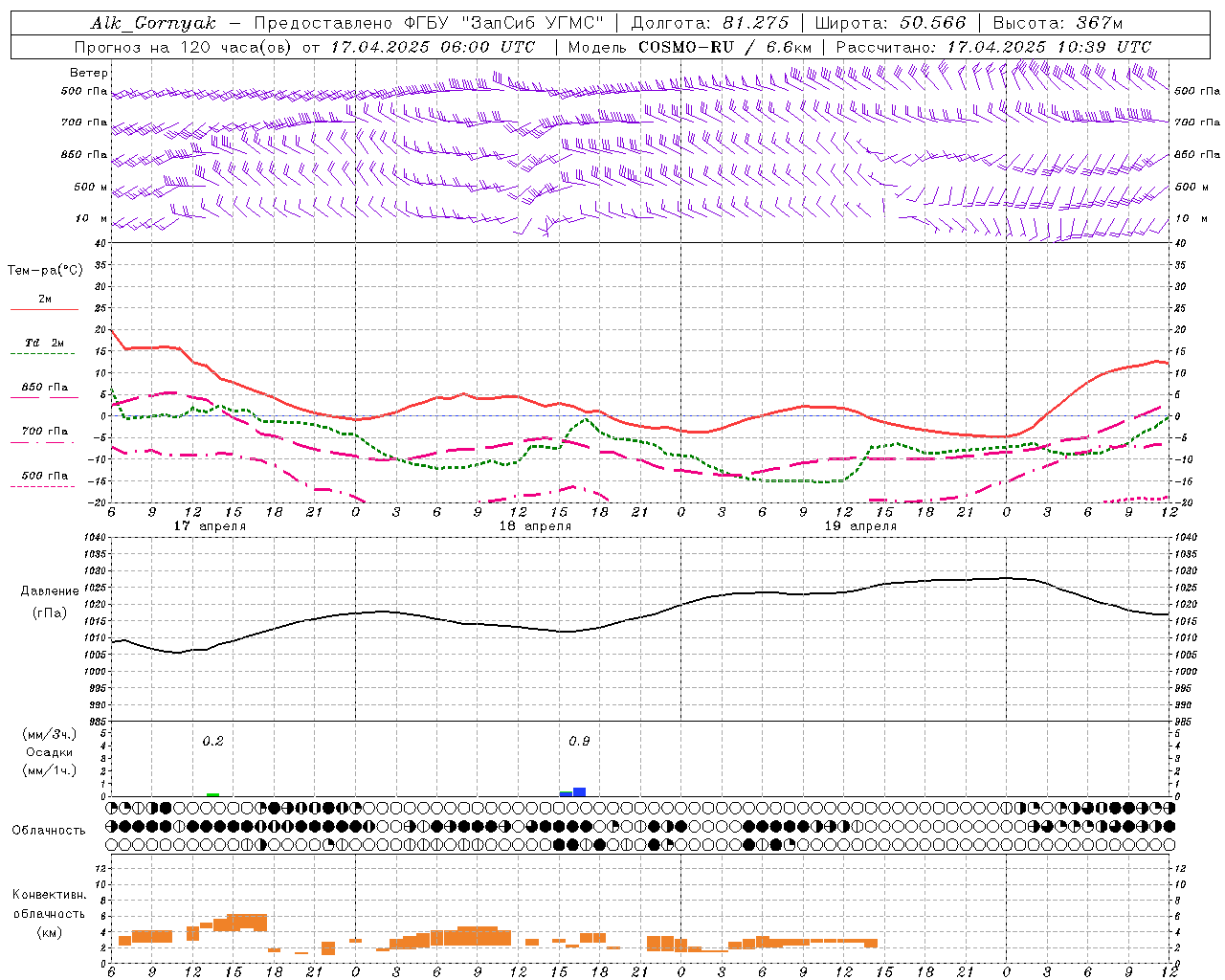This screenshot has height=980, width=1225.
Task: Select the 'Прогноз на 120 часа(ов)' forecast text
Action: pyautogui.click(x=185, y=47)
